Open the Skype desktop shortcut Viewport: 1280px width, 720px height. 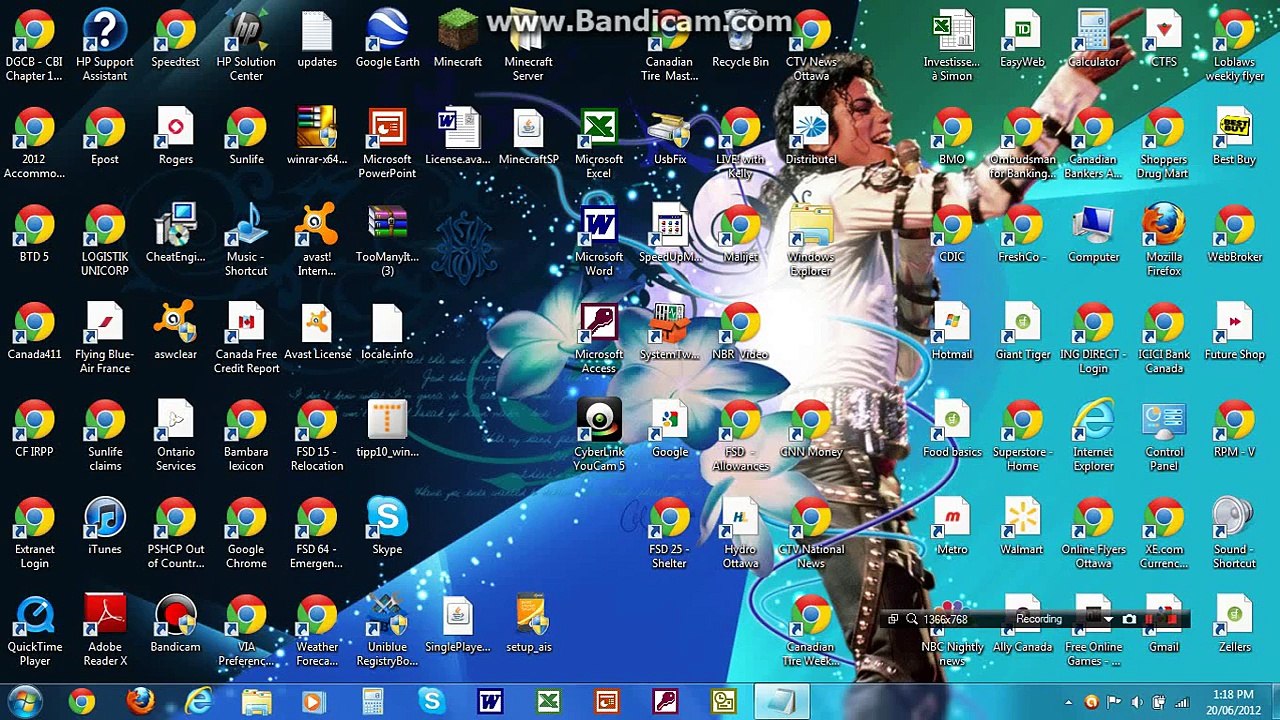click(387, 527)
